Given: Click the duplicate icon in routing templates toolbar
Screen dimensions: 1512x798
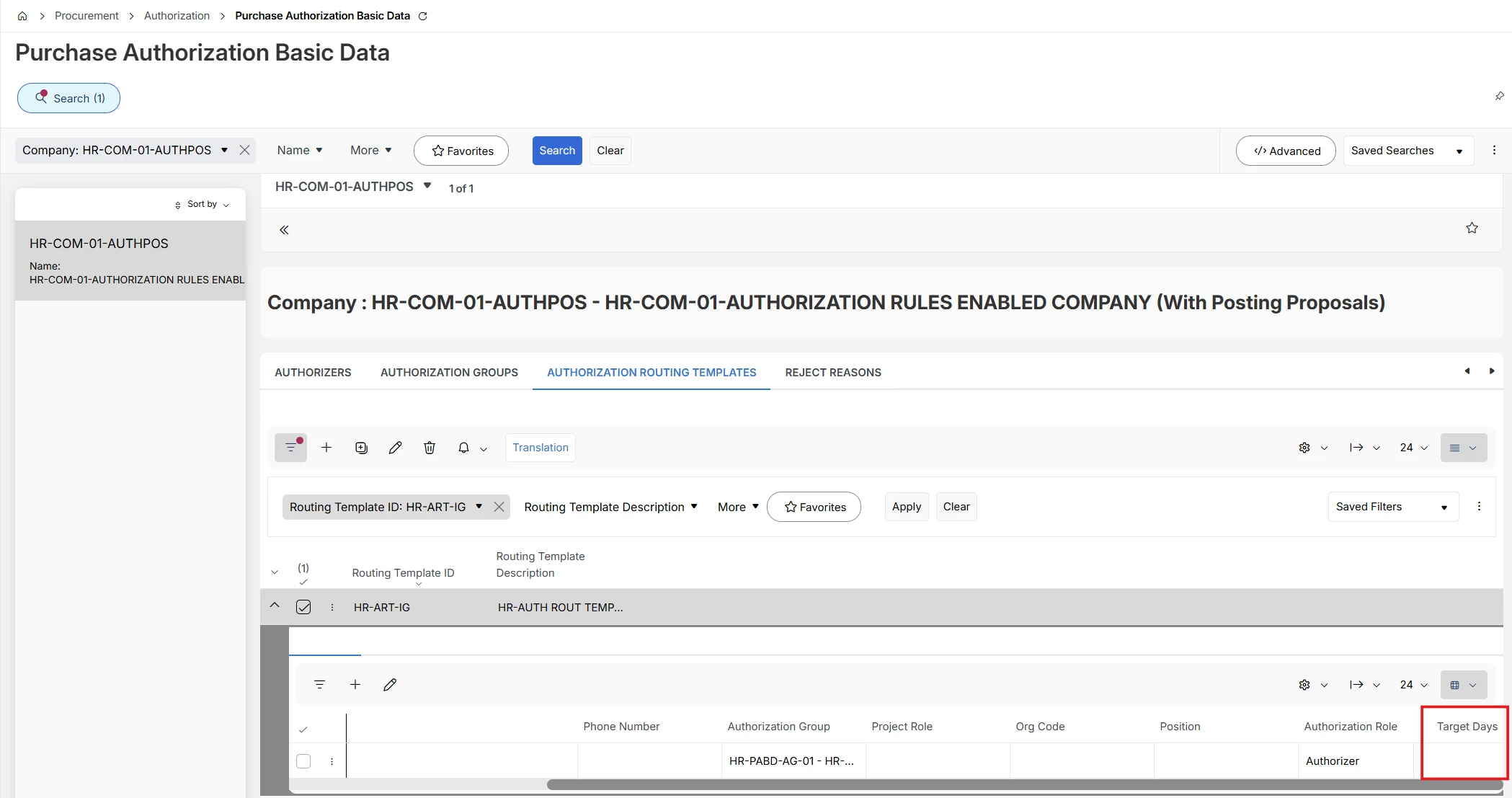Looking at the screenshot, I should click(361, 448).
